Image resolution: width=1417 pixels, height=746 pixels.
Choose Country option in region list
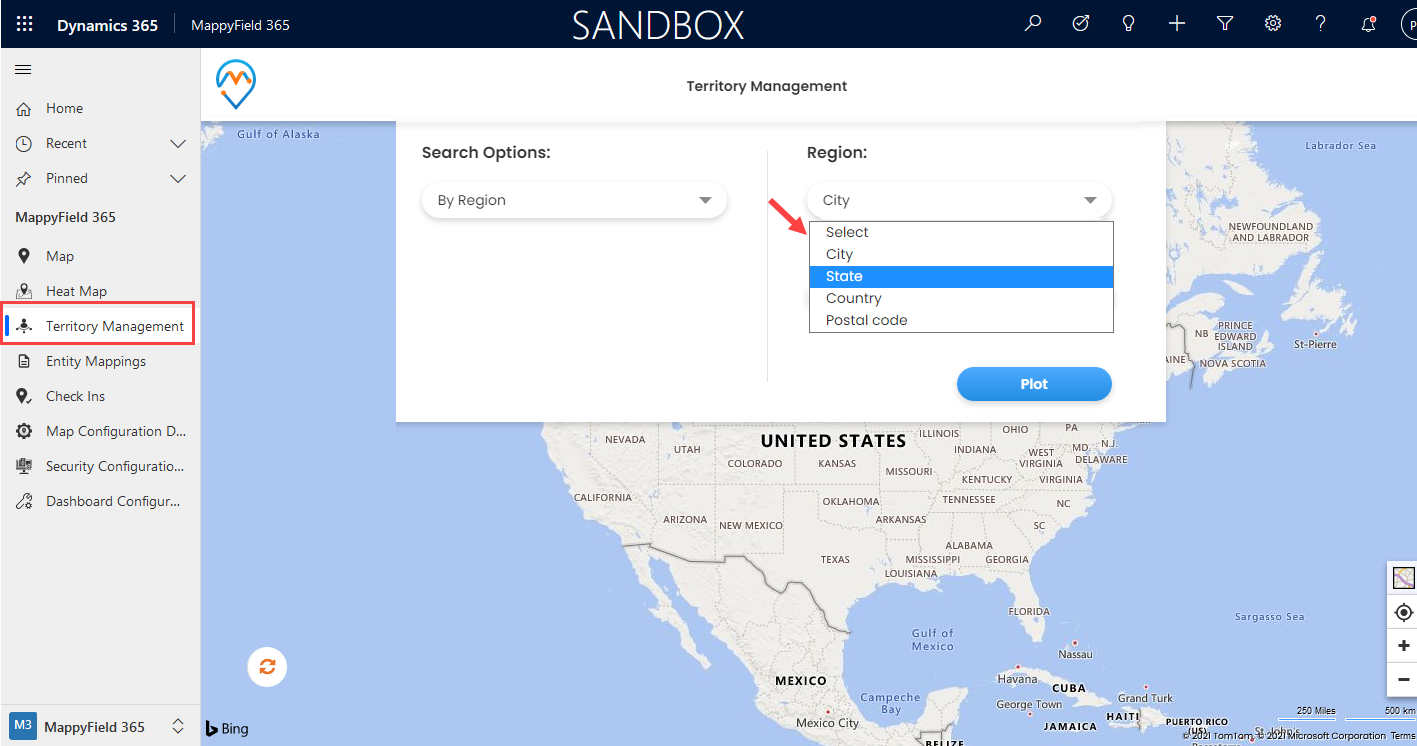[x=961, y=298]
